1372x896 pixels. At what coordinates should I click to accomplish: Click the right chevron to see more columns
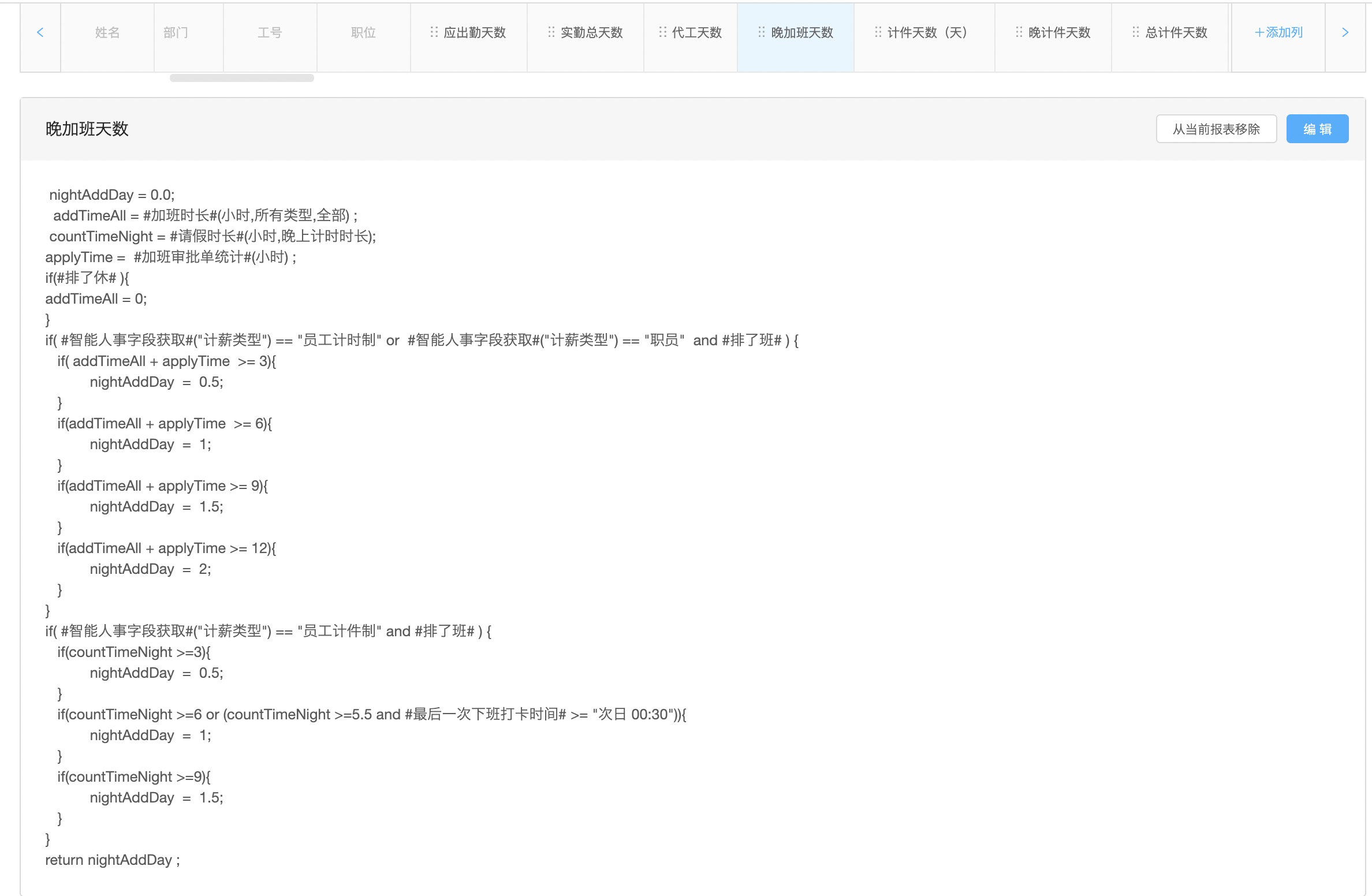[1345, 33]
